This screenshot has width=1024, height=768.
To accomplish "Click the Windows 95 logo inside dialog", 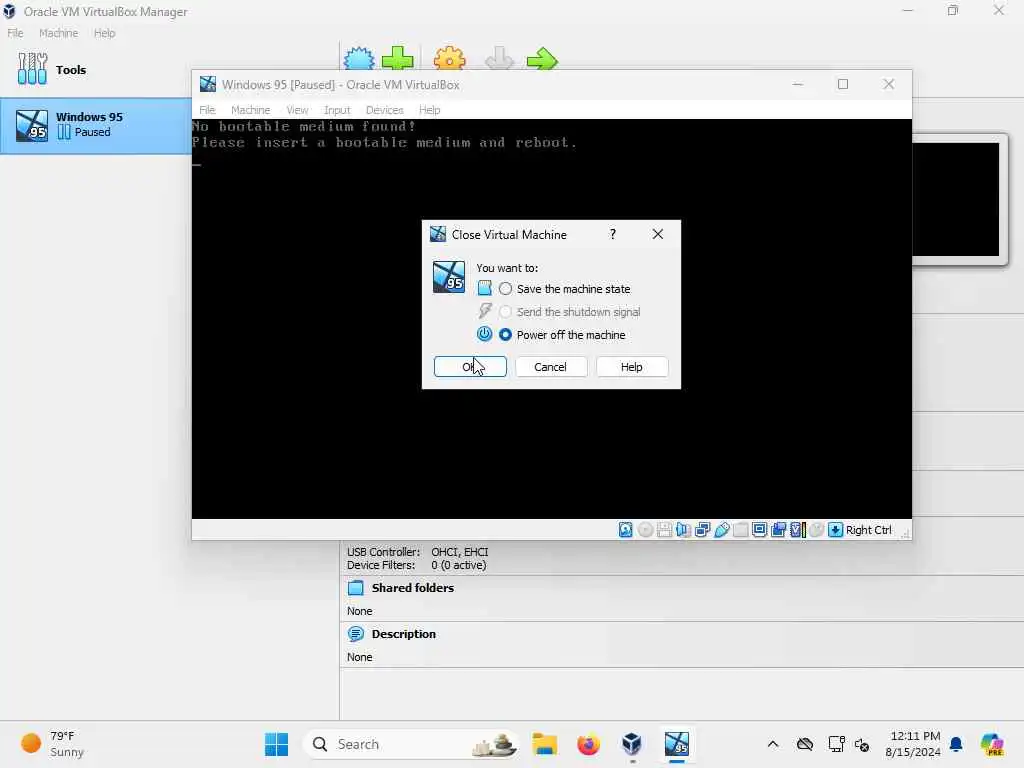I will [x=449, y=277].
